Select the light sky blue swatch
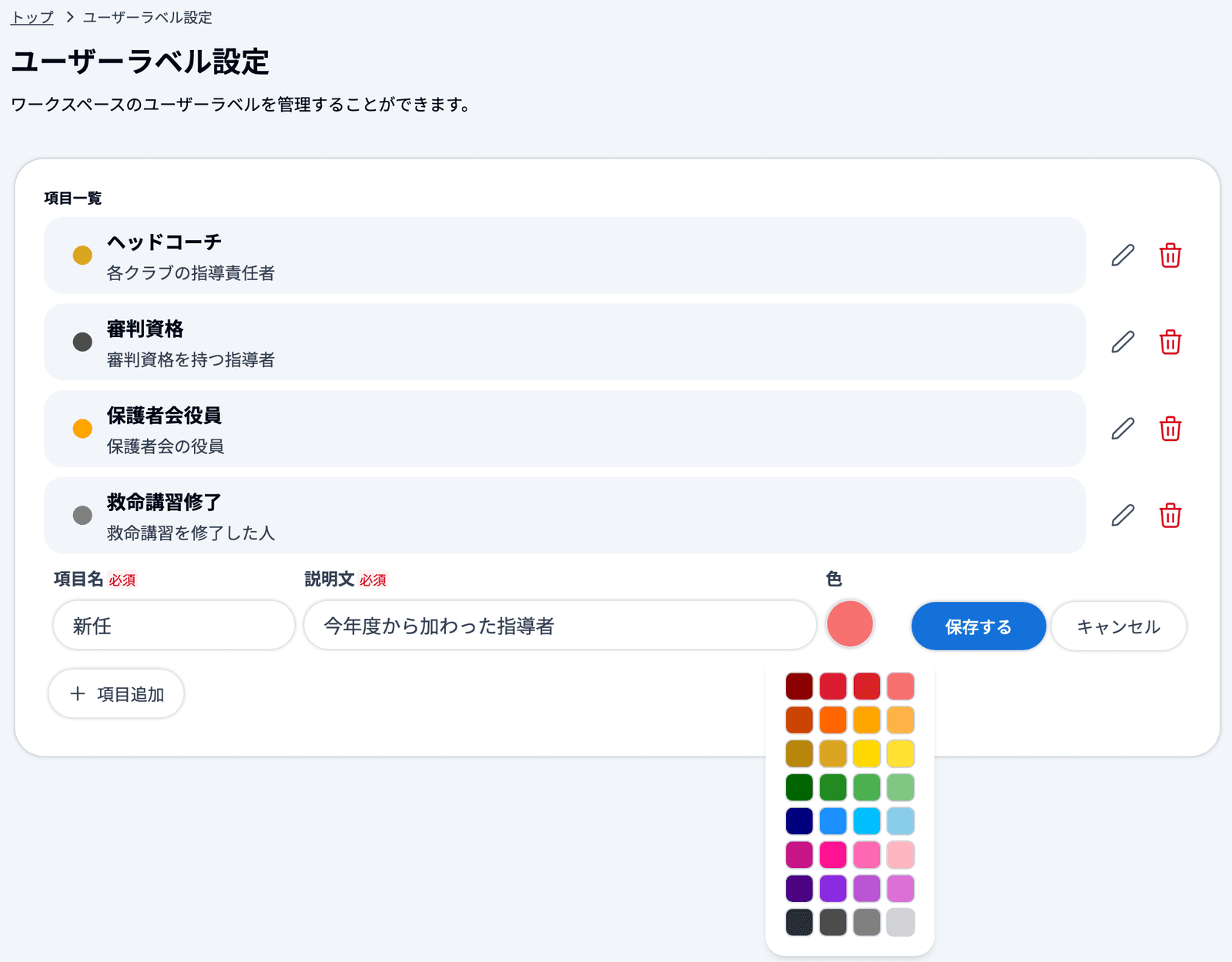1232x962 pixels. pos(901,821)
